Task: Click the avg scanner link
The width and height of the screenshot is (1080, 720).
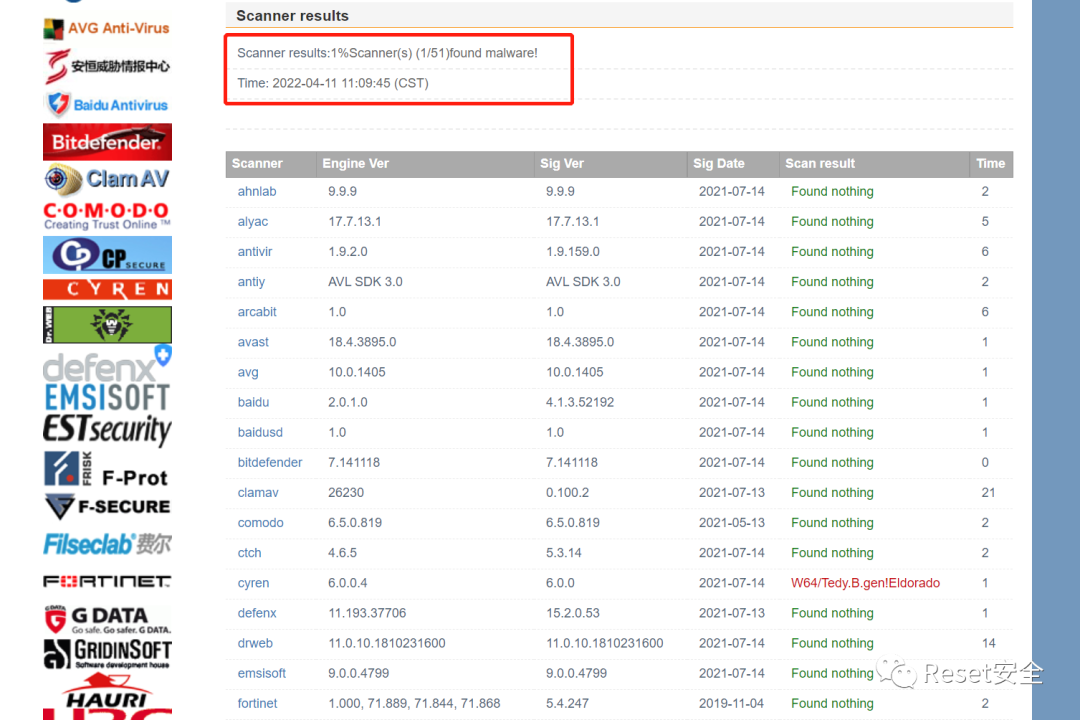Action: (248, 372)
